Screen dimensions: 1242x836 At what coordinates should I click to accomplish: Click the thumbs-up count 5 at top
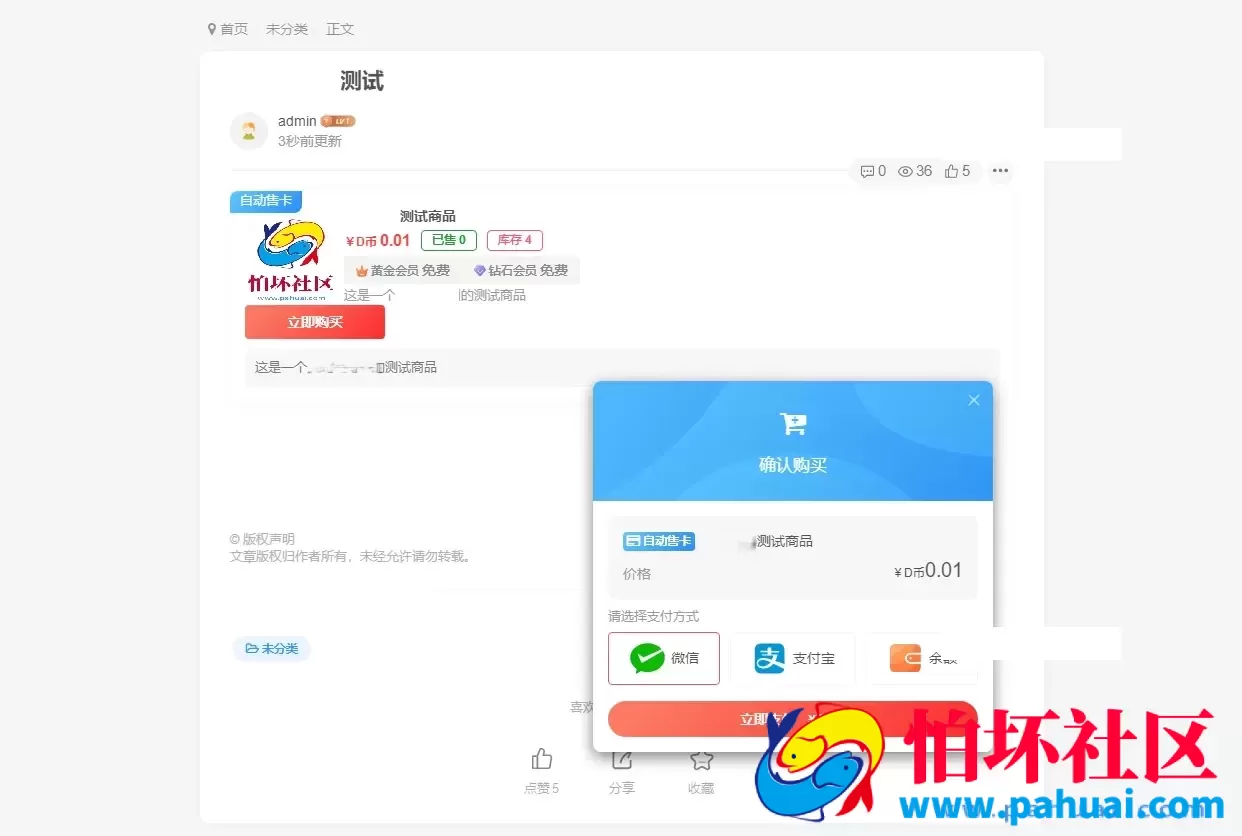click(957, 171)
